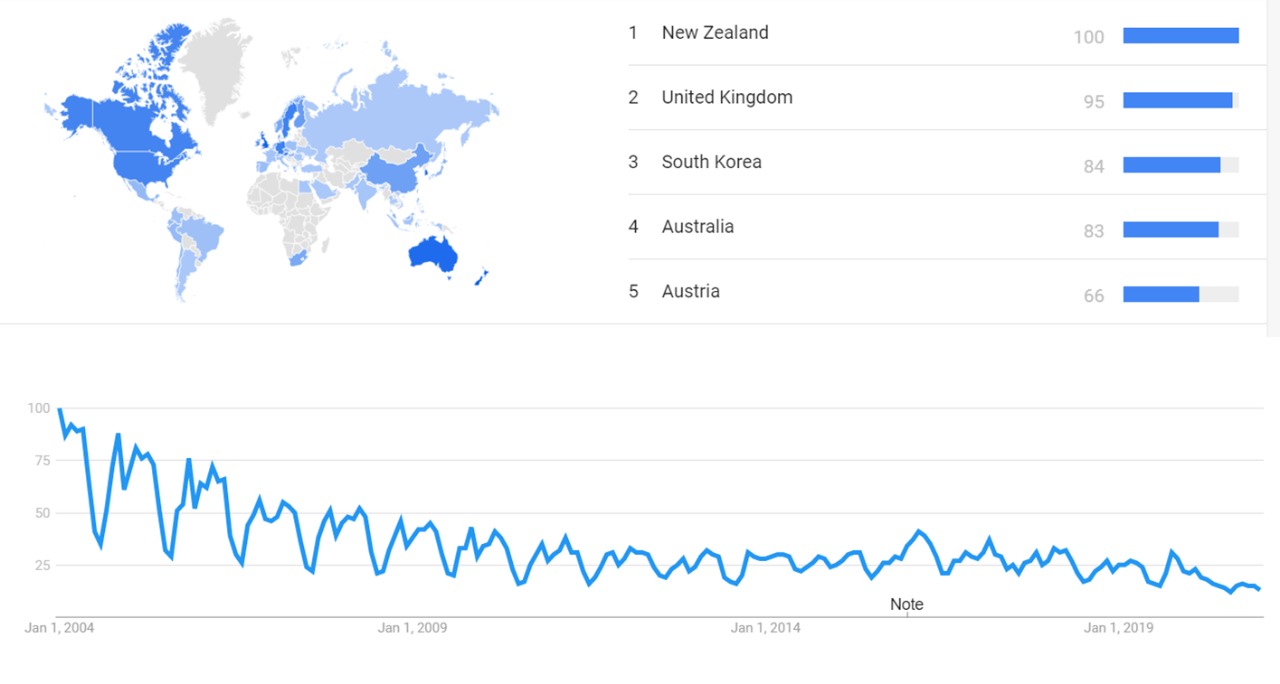Click the Note marker on the timeline
1280x684 pixels.
tap(907, 605)
